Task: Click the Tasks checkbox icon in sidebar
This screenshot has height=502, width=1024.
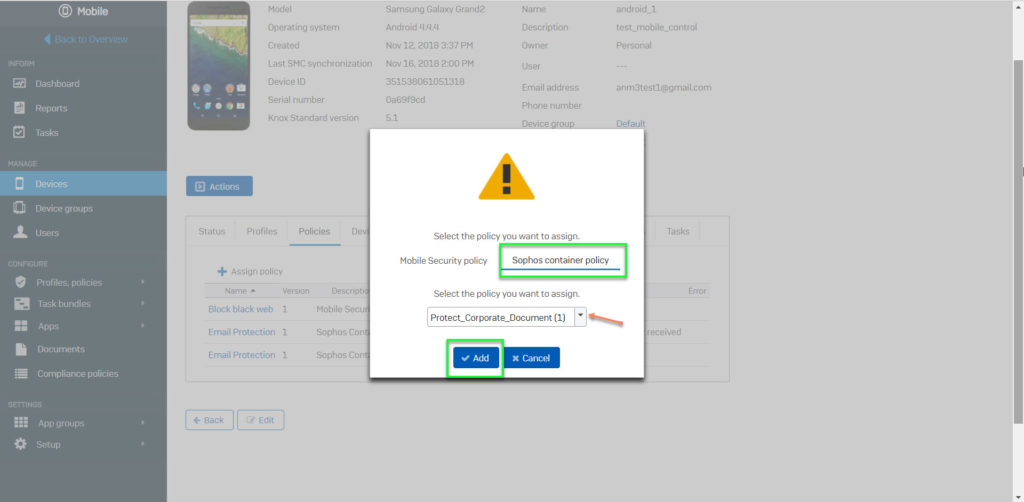Action: (20, 133)
